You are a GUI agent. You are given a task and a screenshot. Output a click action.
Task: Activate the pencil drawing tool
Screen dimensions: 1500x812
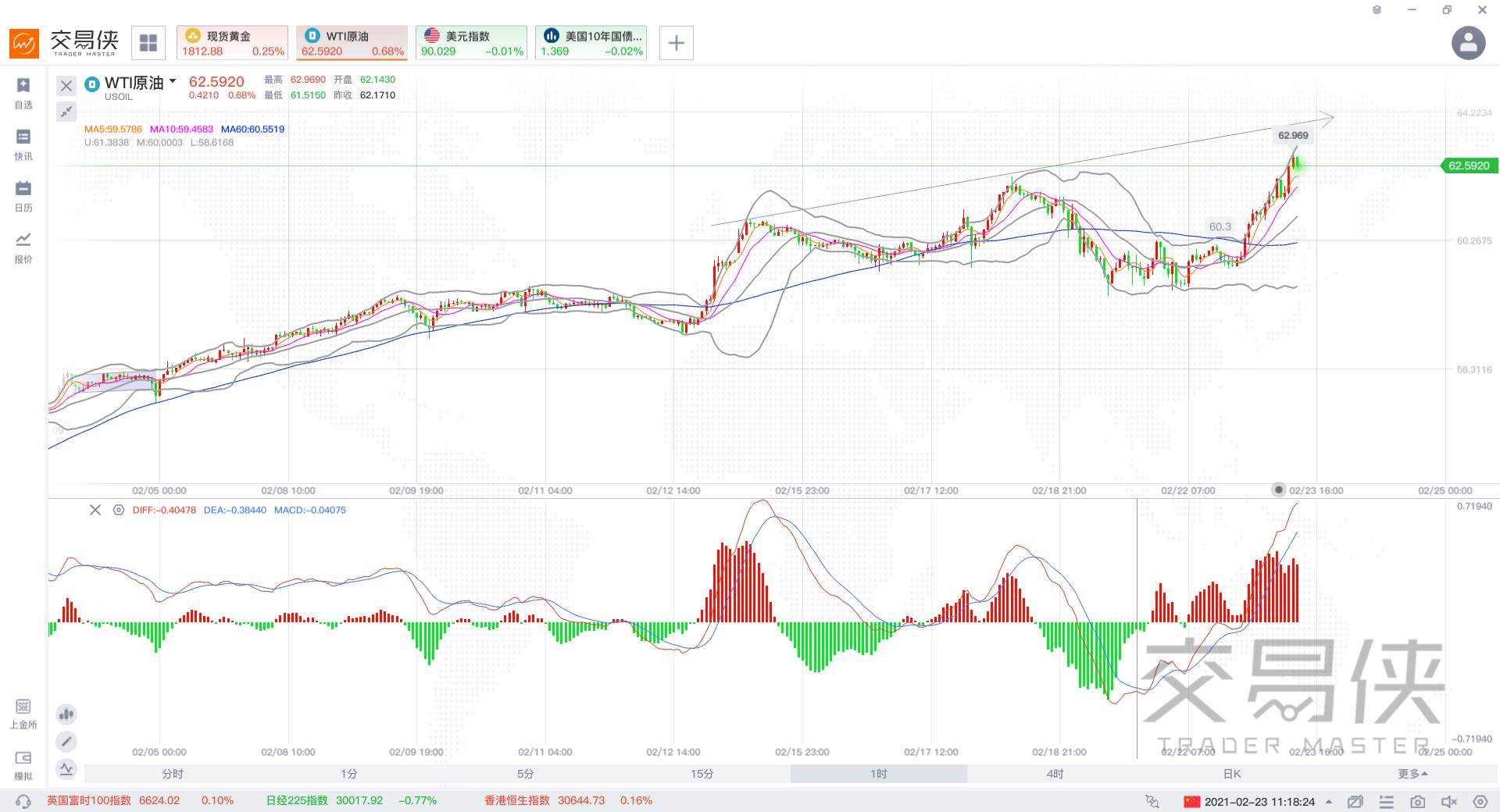coord(66,741)
